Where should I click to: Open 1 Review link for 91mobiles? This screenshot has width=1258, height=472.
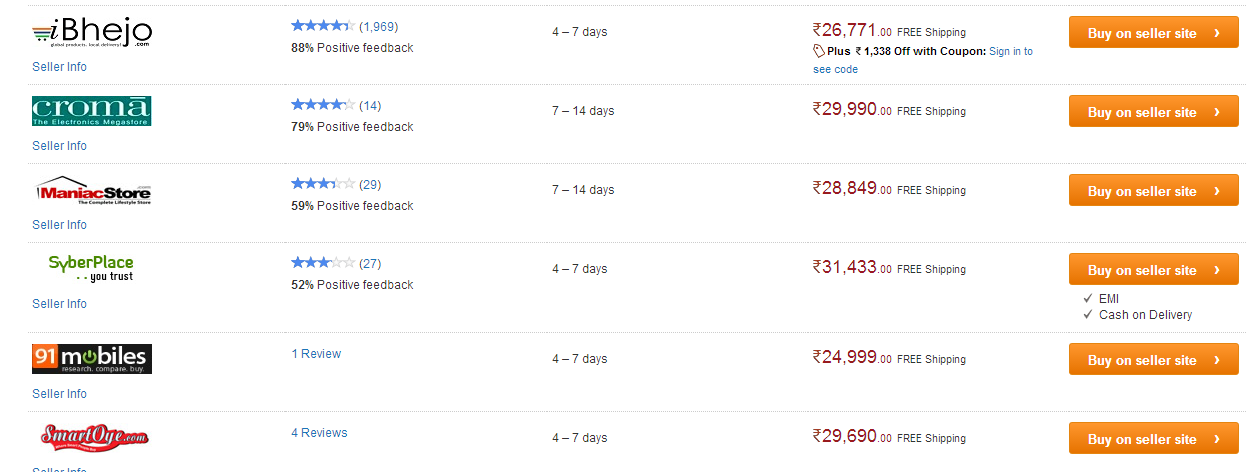[x=316, y=354]
